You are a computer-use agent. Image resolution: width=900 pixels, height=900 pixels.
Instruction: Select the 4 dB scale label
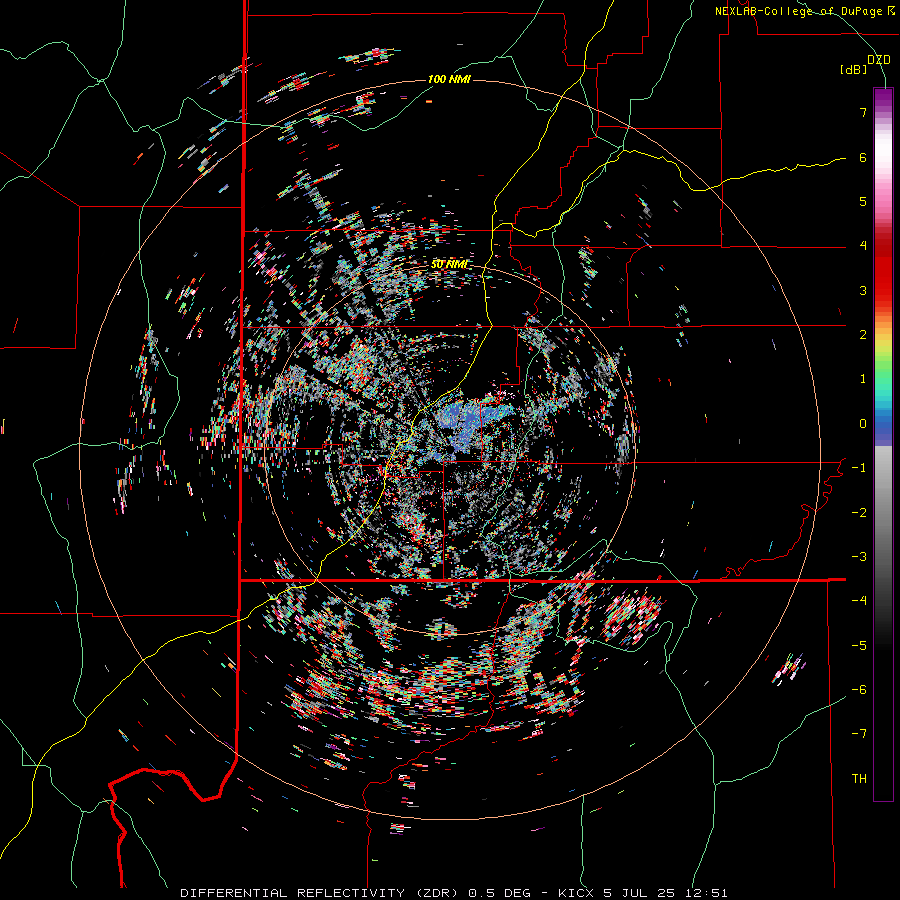click(863, 246)
